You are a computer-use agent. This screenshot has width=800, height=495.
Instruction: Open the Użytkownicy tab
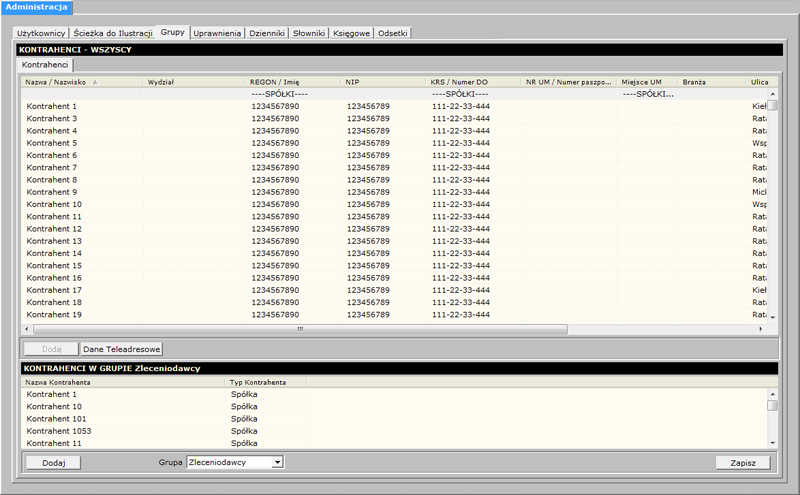click(x=41, y=33)
